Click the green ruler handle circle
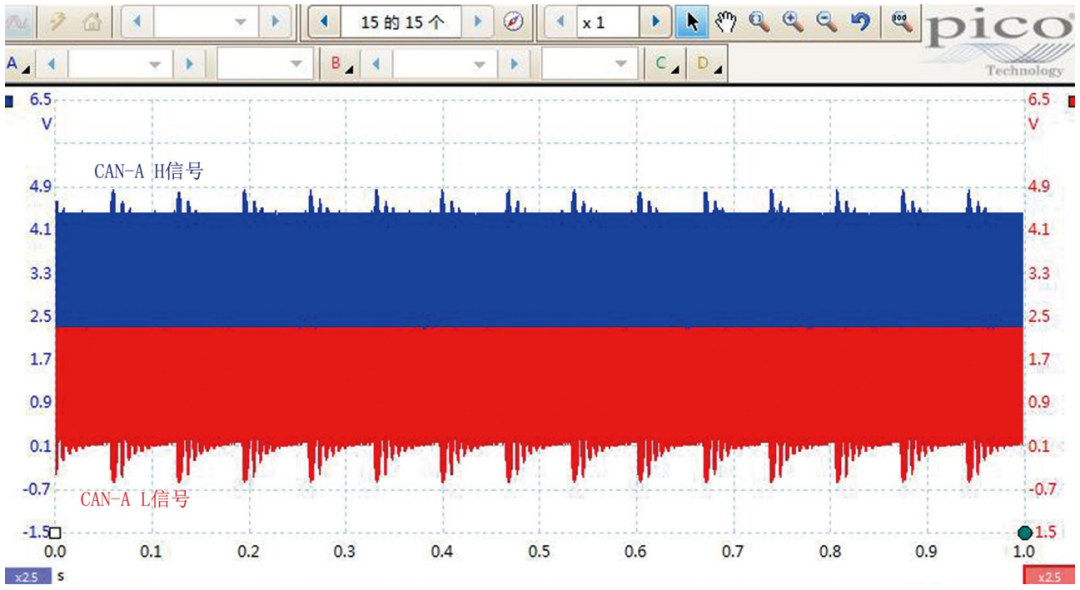1080x590 pixels. click(1025, 533)
